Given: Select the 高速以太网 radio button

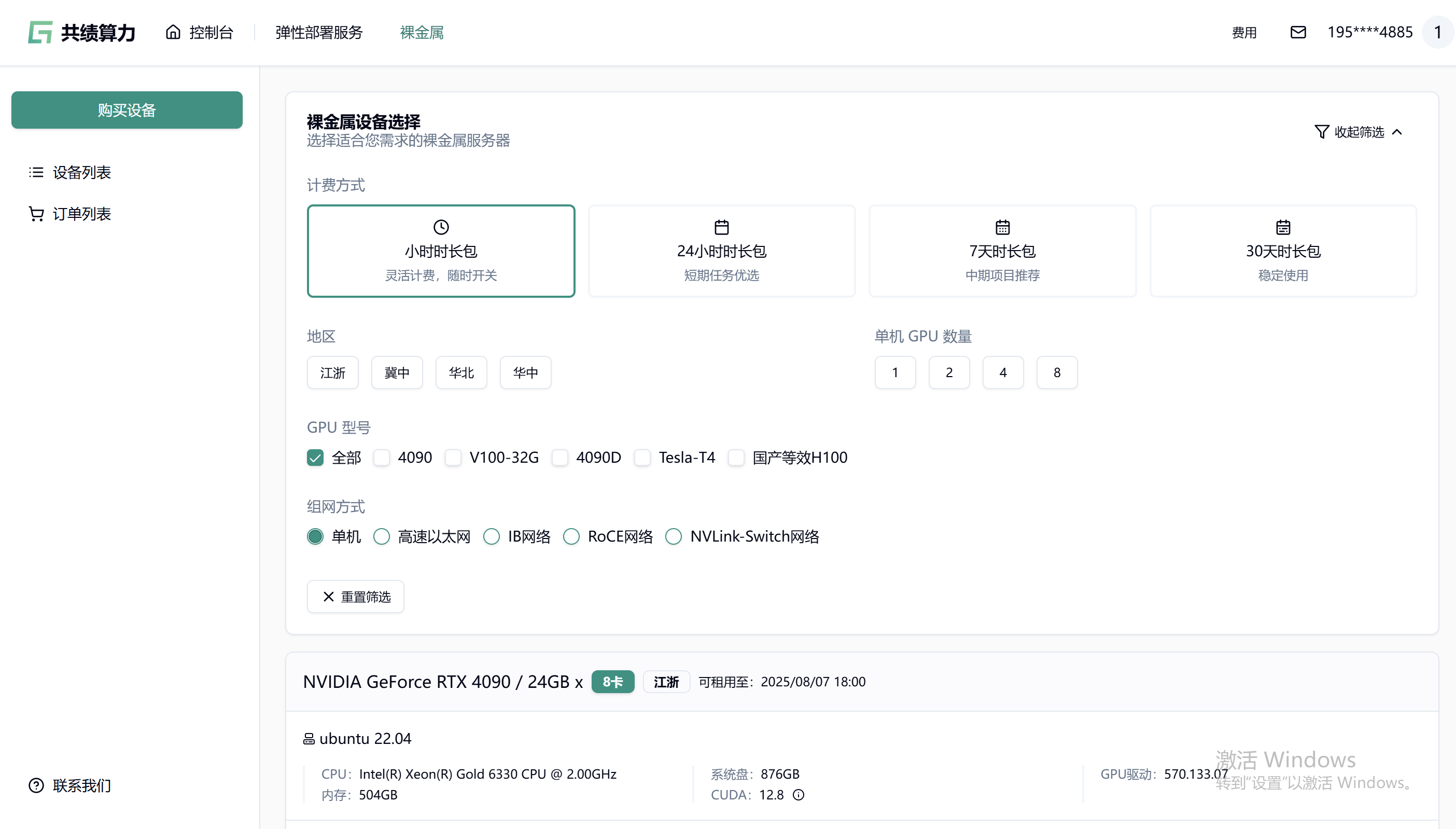Looking at the screenshot, I should click(x=381, y=536).
